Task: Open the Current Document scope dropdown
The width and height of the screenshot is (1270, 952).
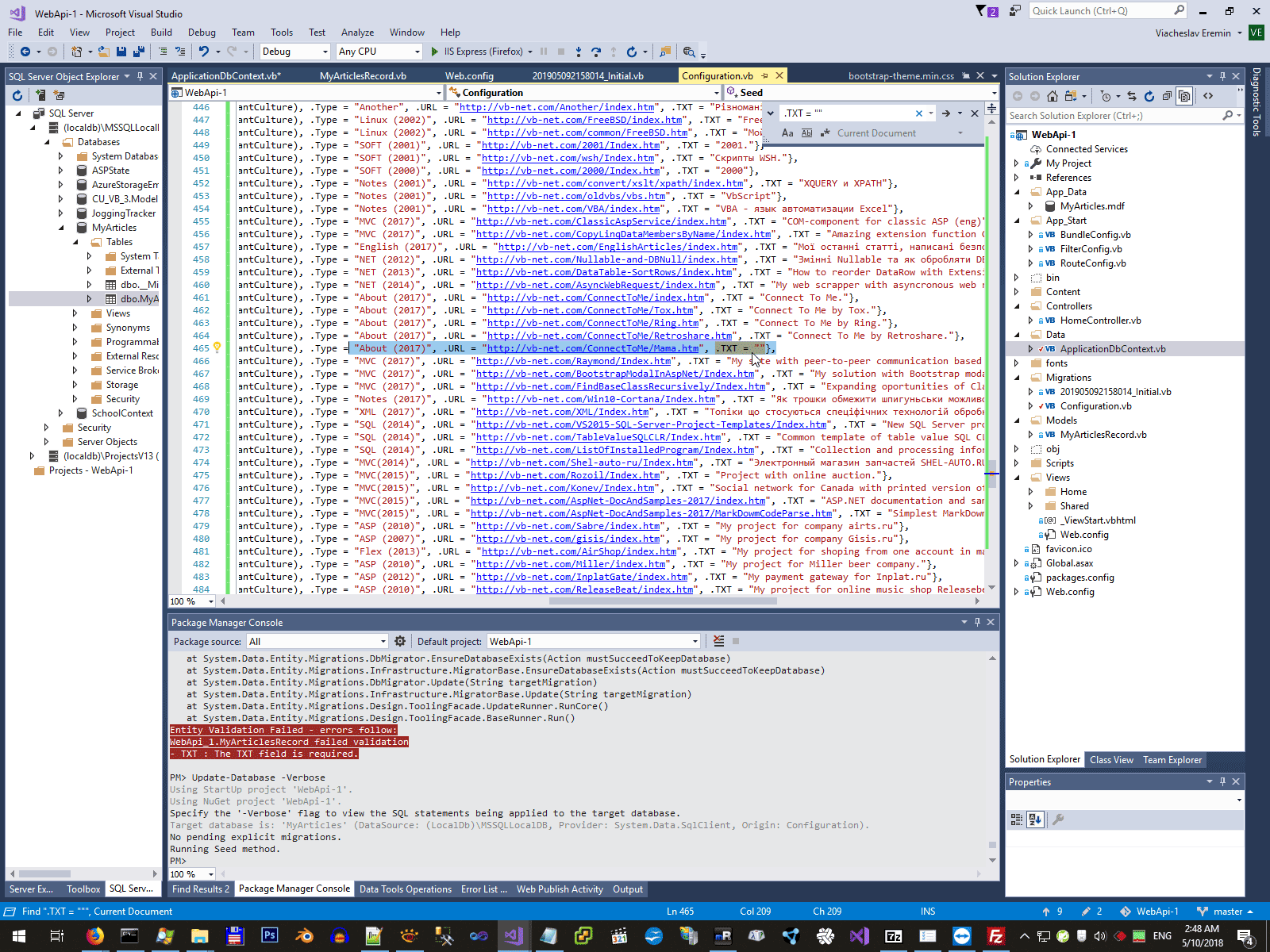Action: click(x=899, y=133)
